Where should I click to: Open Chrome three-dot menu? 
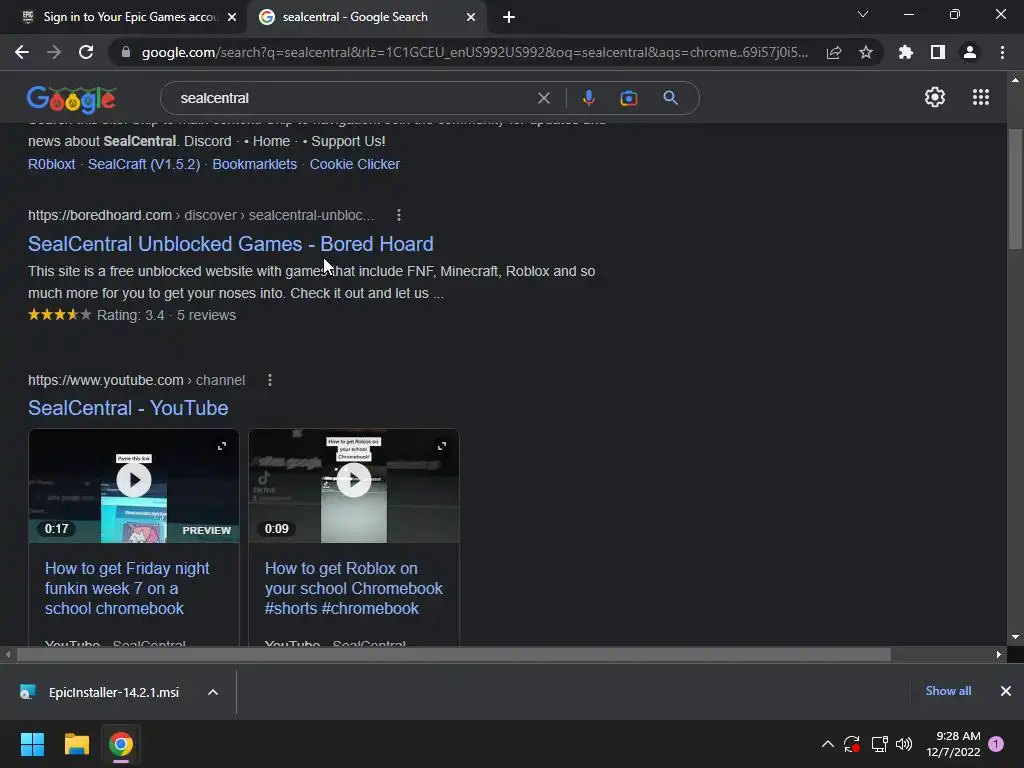[1002, 52]
